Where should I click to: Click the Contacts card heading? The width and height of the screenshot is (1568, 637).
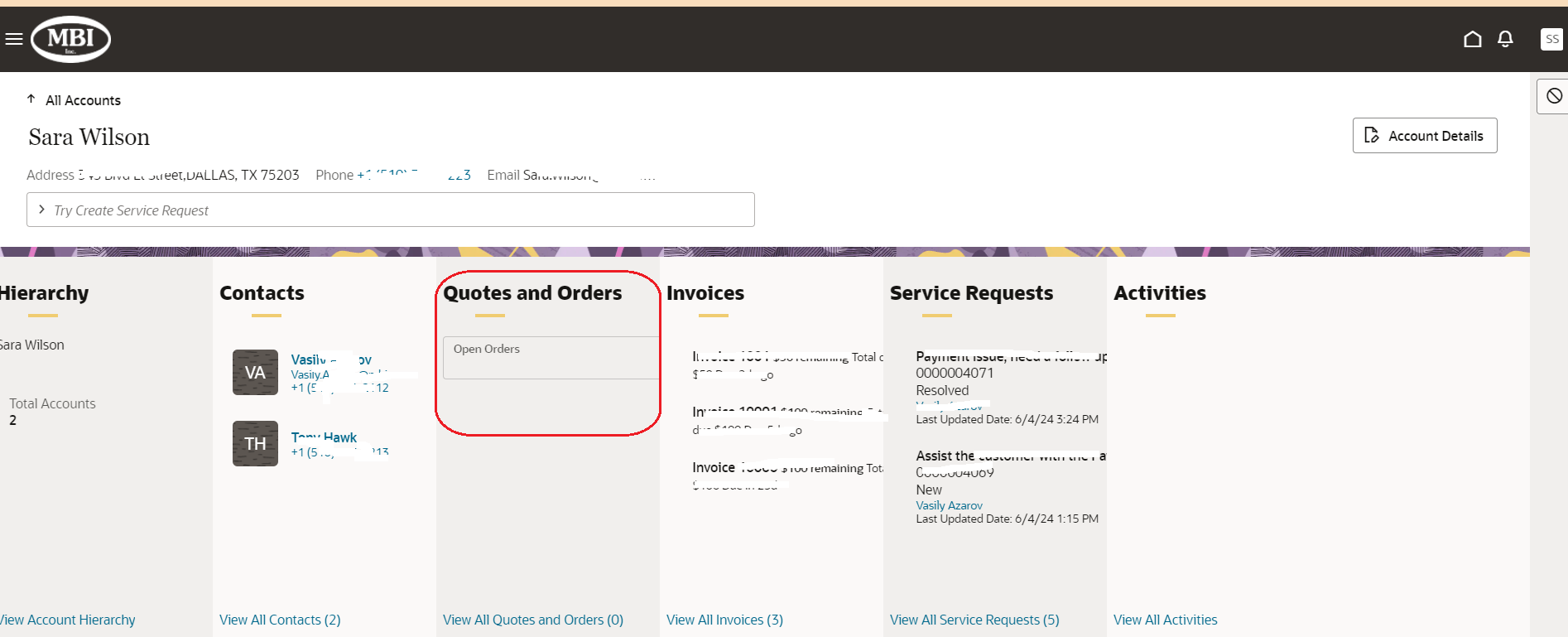[262, 293]
